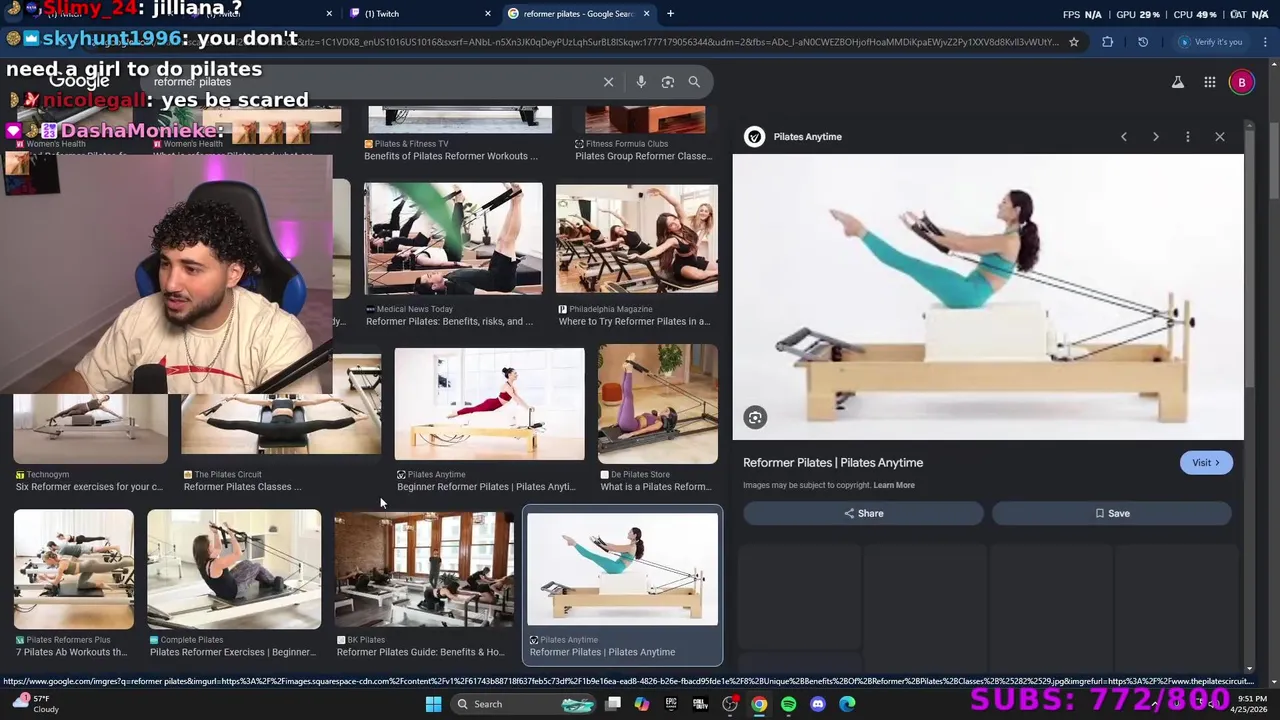1280x720 pixels.
Task: Open Beginner Reformer Pilates Anytime thumbnail
Action: click(x=489, y=404)
